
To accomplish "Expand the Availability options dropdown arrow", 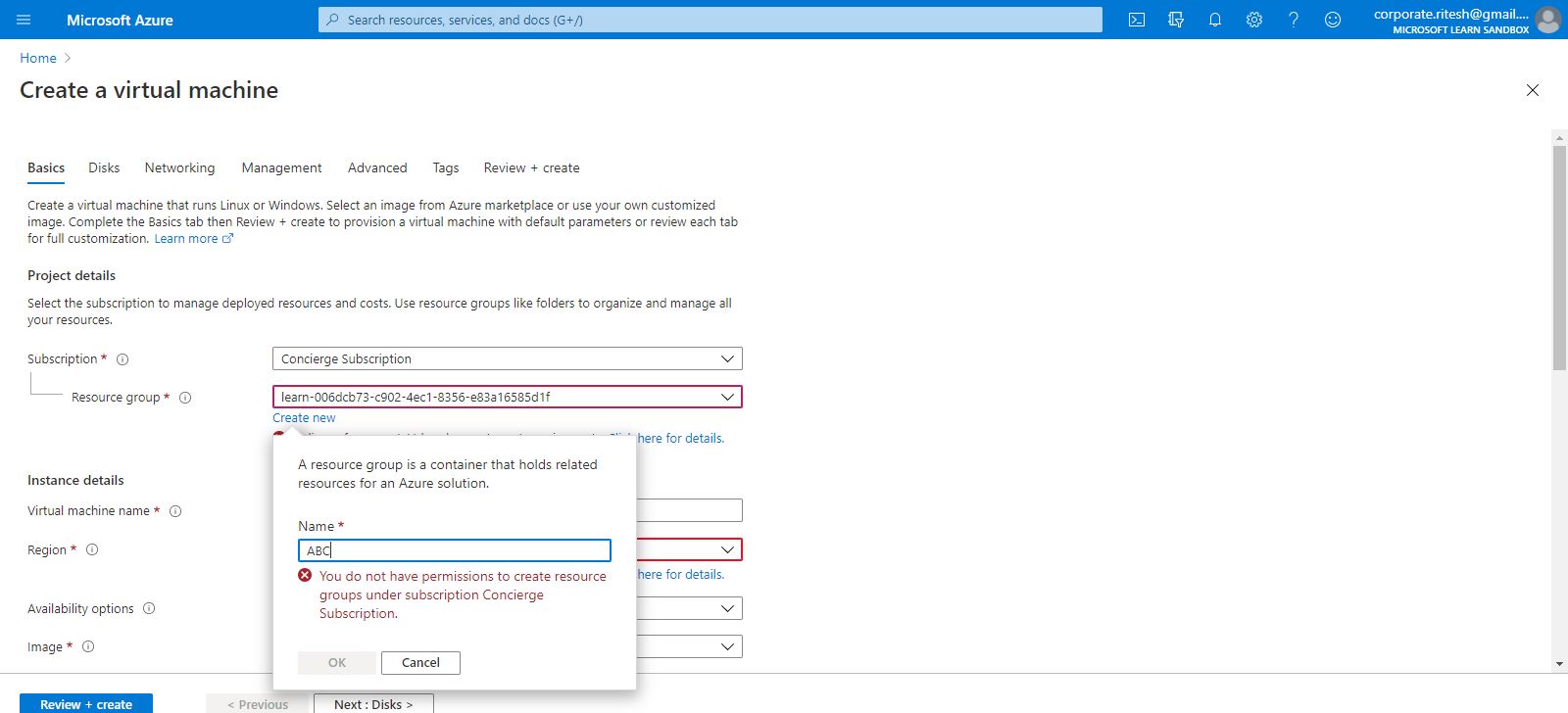I will 727,608.
